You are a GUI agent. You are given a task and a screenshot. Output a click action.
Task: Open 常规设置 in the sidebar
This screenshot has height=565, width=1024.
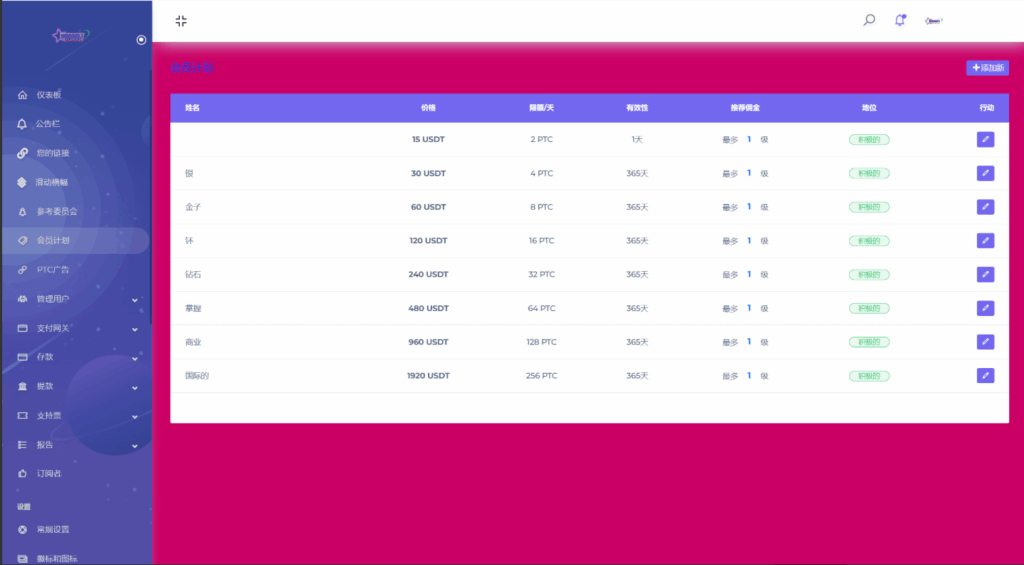(52, 529)
